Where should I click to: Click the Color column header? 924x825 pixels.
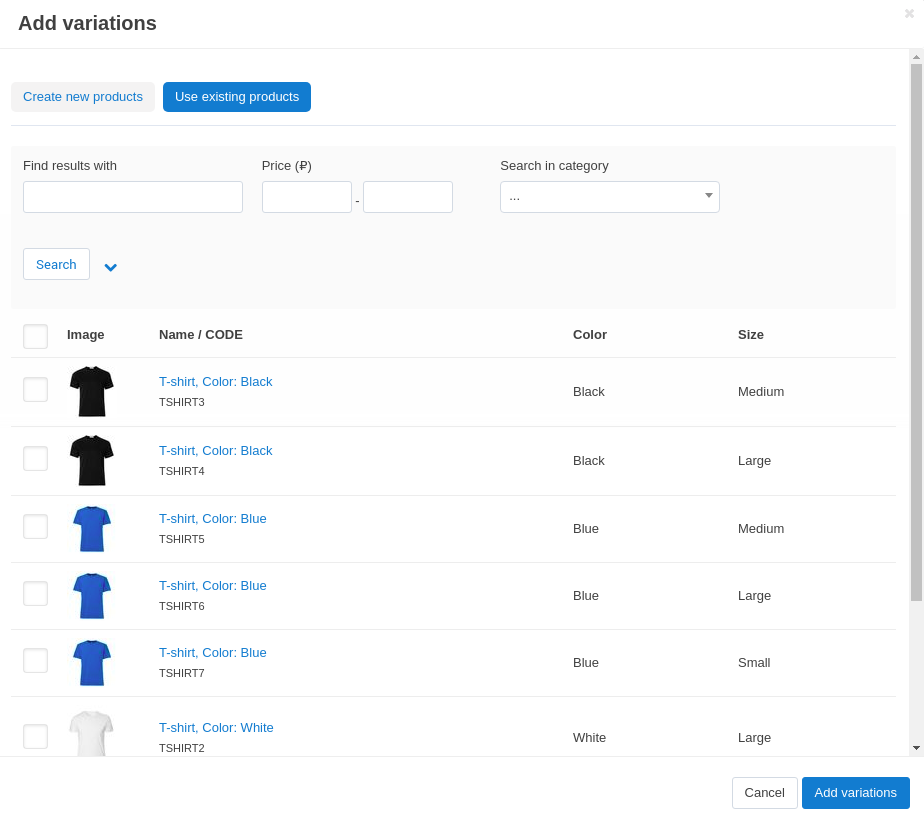(590, 335)
